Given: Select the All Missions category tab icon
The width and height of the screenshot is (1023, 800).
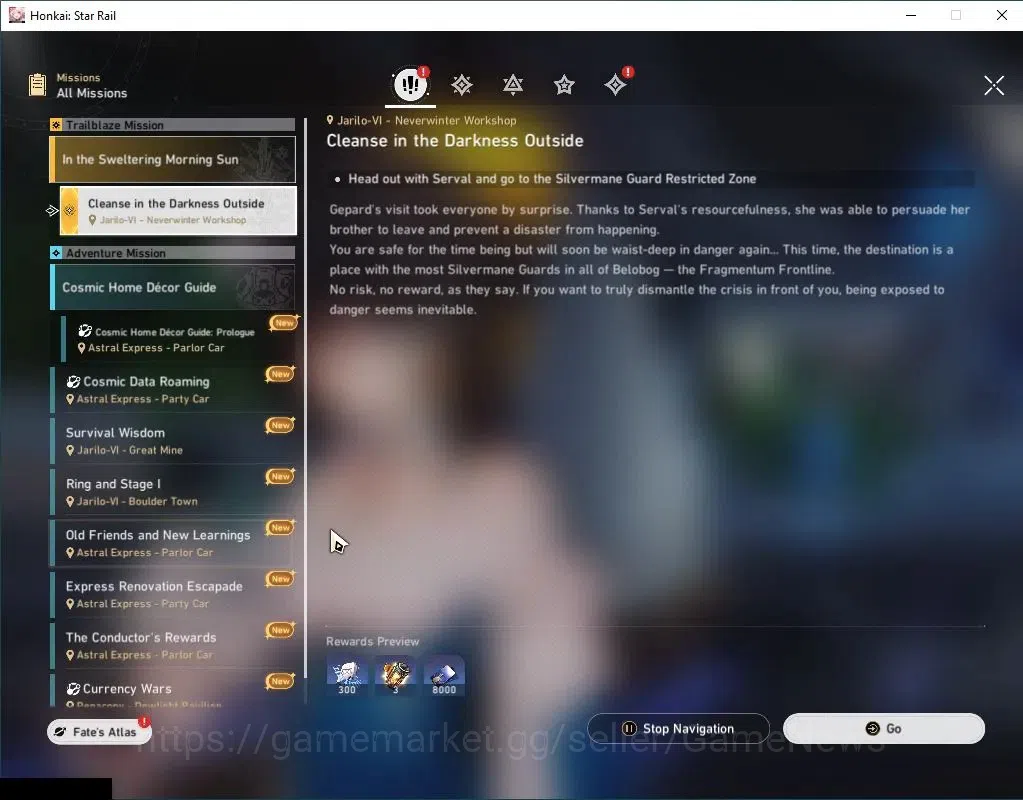Looking at the screenshot, I should click(410, 84).
